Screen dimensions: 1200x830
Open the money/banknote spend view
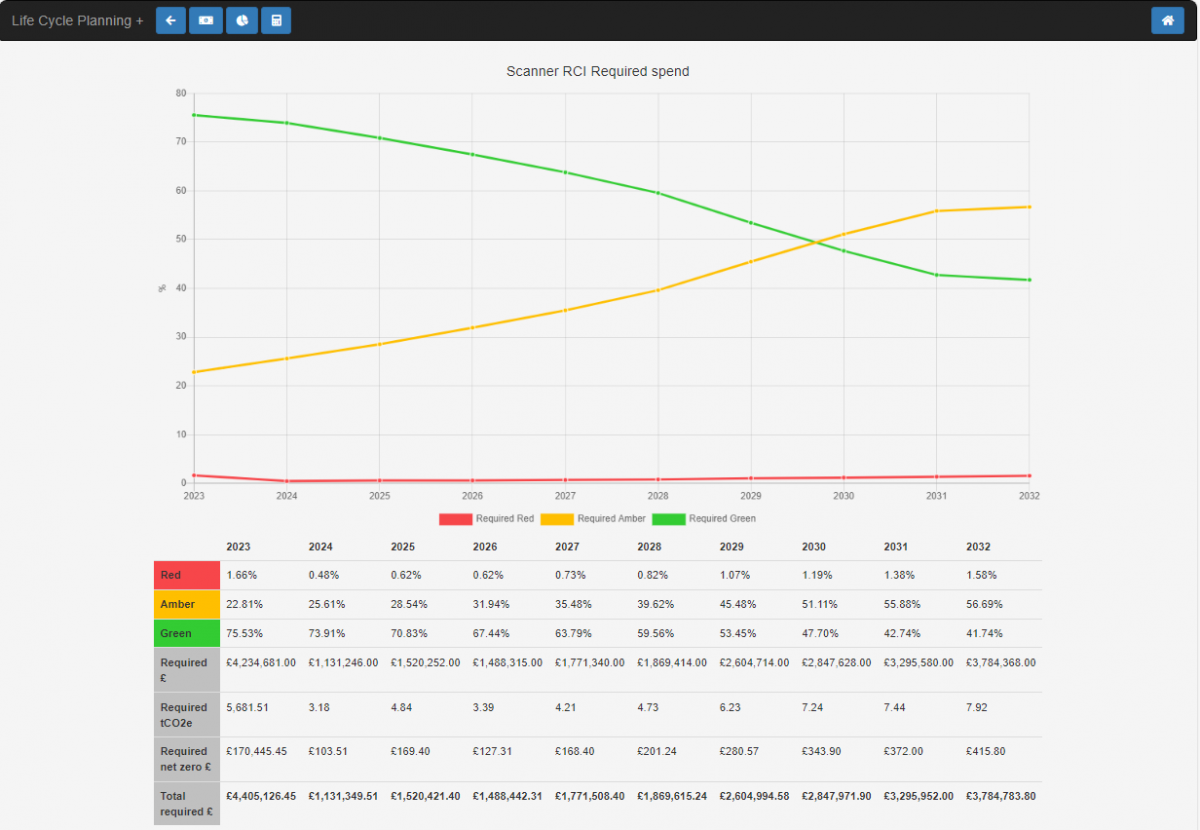(206, 20)
